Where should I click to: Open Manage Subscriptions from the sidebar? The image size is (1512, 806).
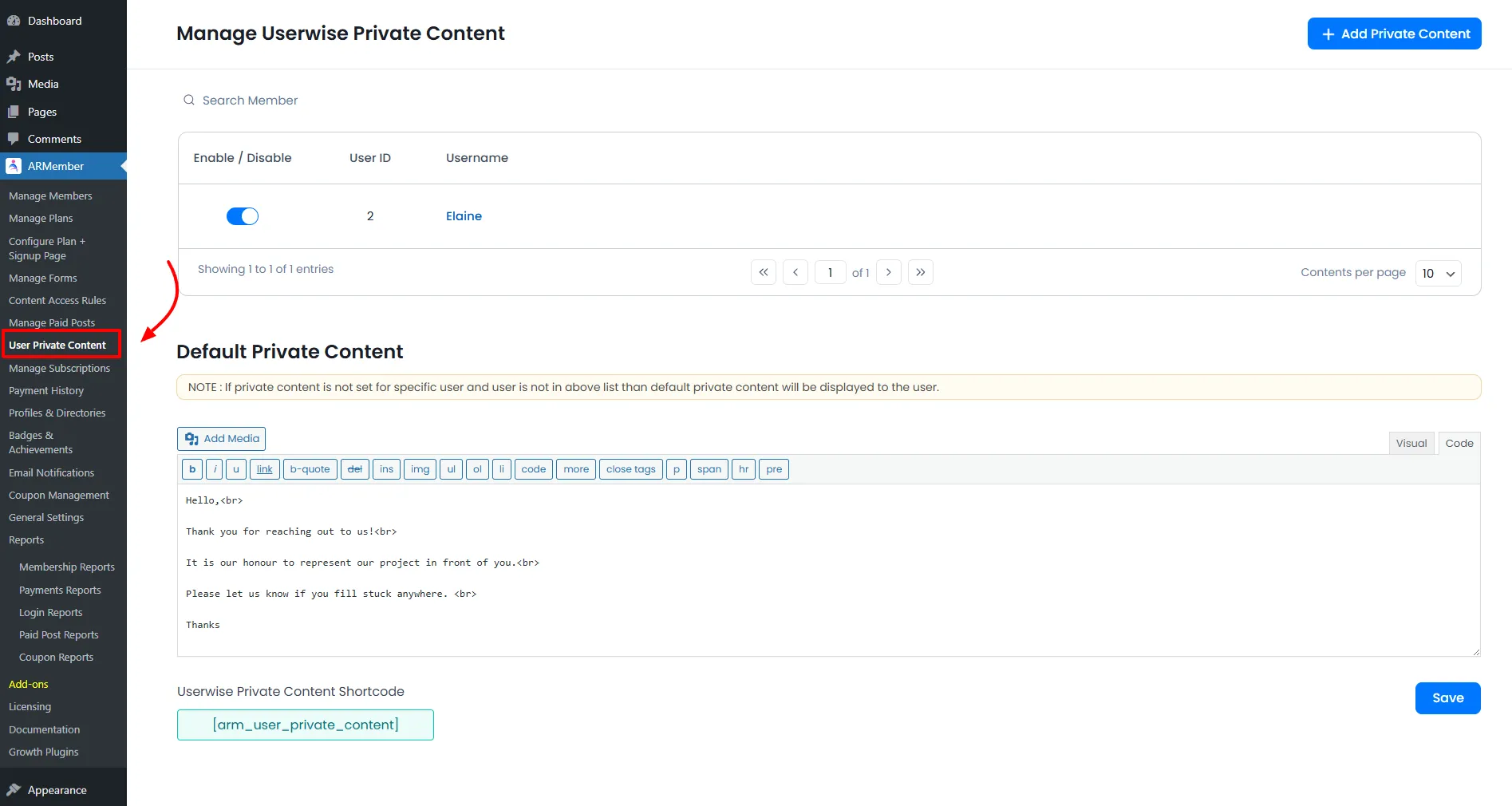tap(60, 368)
